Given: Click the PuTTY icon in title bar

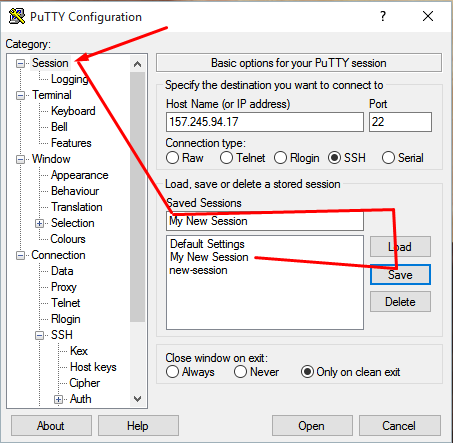Looking at the screenshot, I should point(17,16).
